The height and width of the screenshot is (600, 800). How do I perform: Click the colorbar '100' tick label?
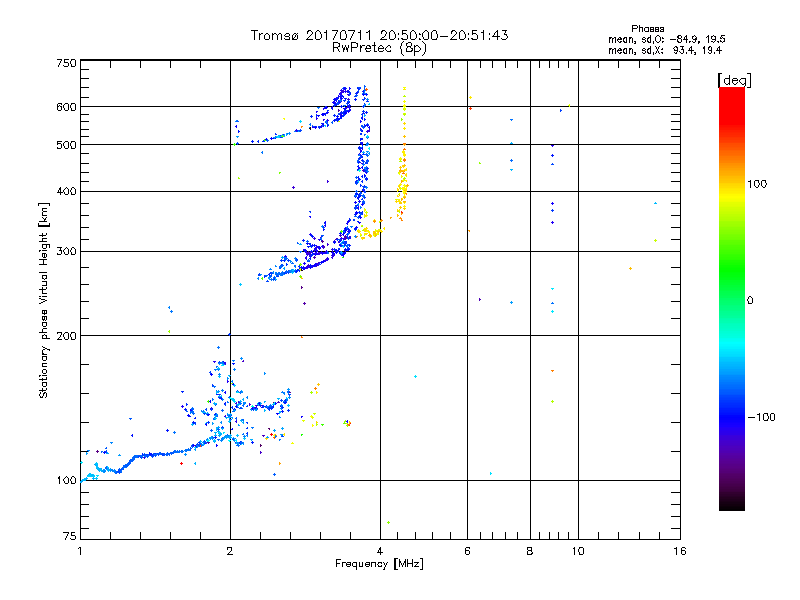coord(757,184)
